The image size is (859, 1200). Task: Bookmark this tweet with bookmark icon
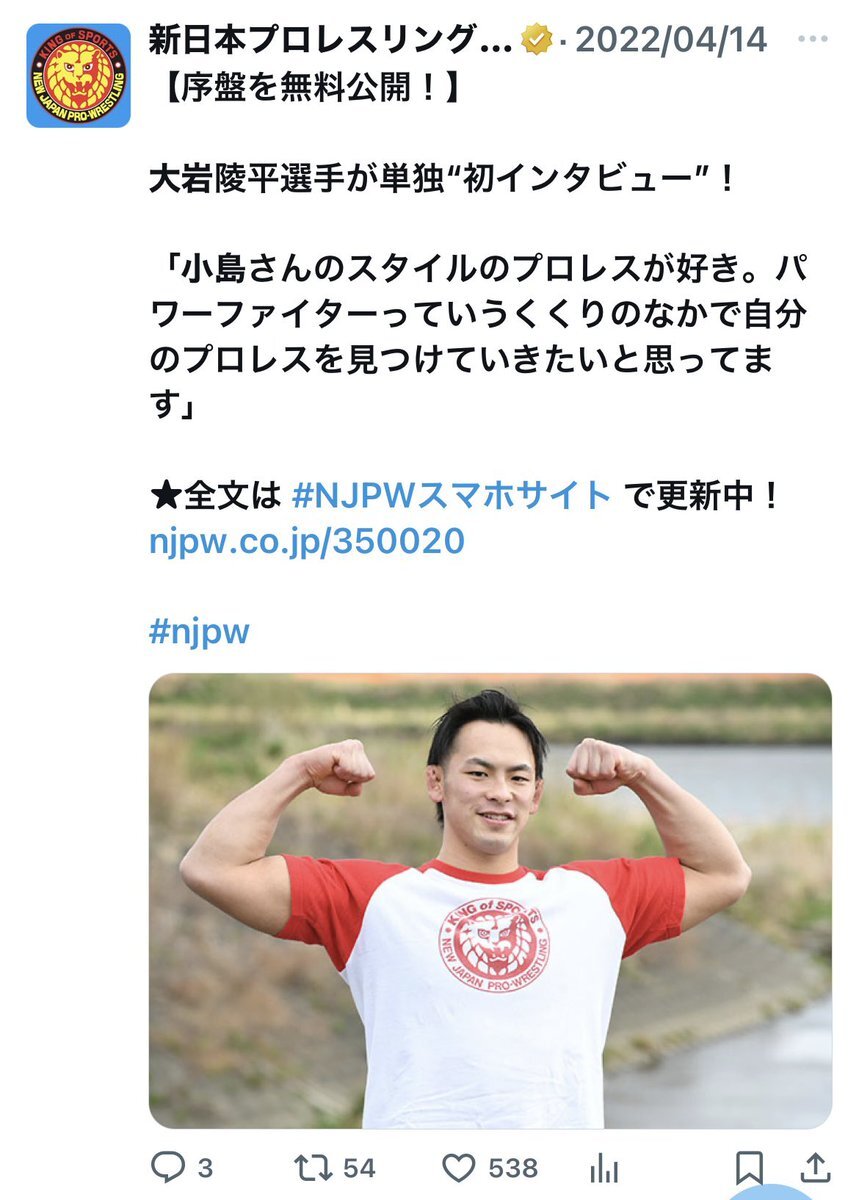click(750, 1167)
